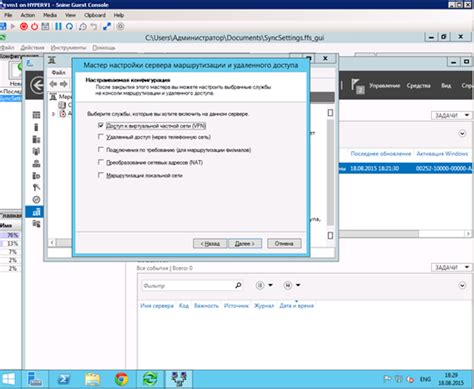Open FreeFileSync green arrows taskbar icon
This screenshot has width=474, height=389.
click(x=150, y=379)
